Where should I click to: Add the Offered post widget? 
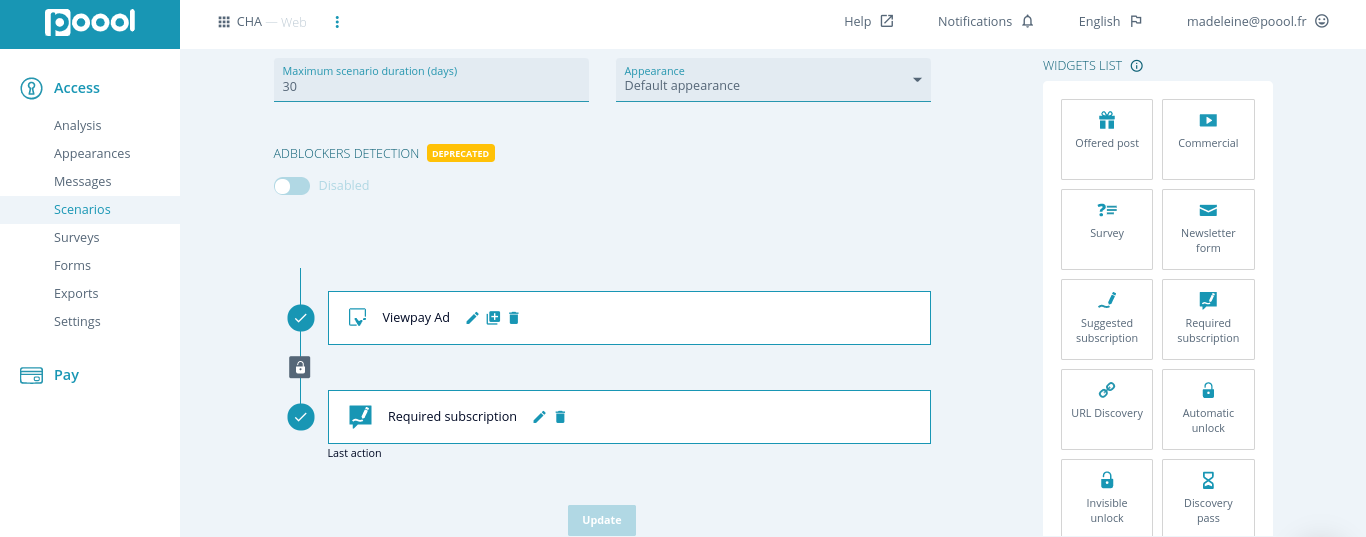(1107, 139)
